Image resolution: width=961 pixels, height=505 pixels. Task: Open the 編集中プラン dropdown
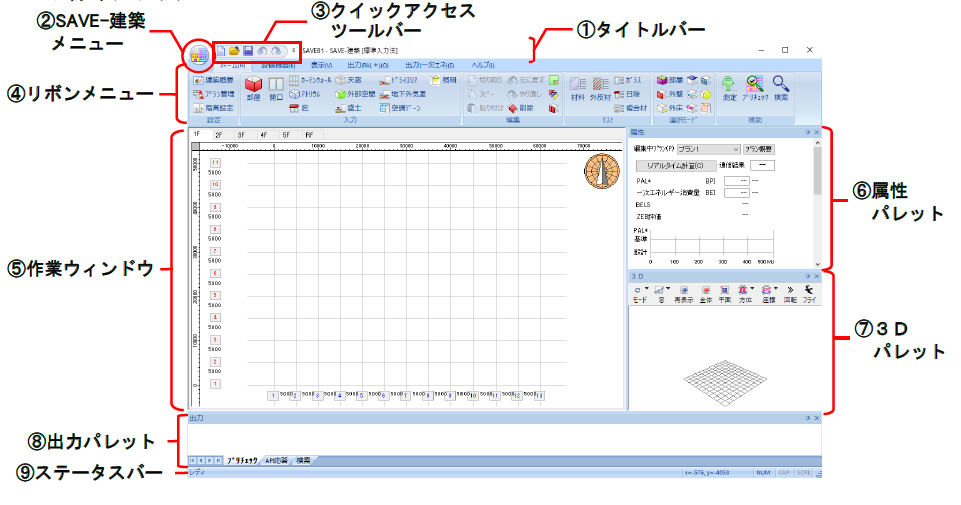click(709, 149)
